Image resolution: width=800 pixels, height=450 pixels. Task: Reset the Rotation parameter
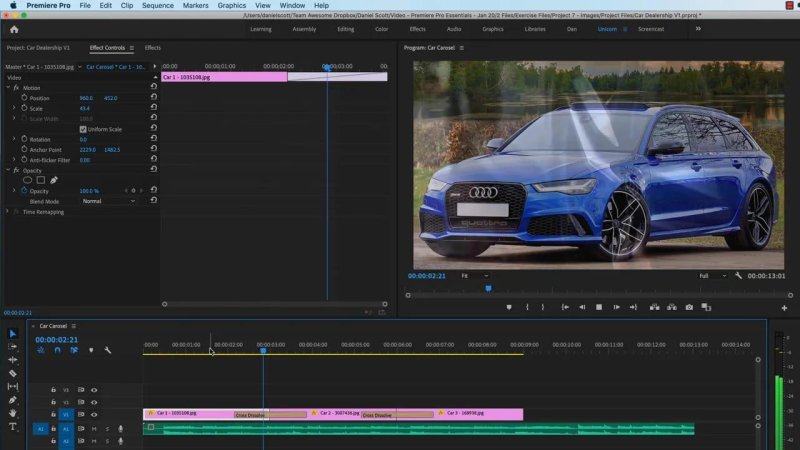click(x=154, y=138)
